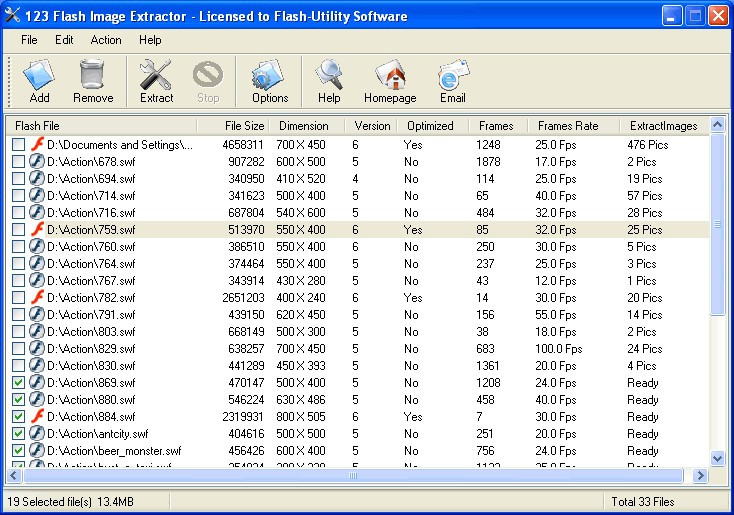The height and width of the screenshot is (515, 734).
Task: Tick the checkbox for 759.swf
Action: point(18,229)
